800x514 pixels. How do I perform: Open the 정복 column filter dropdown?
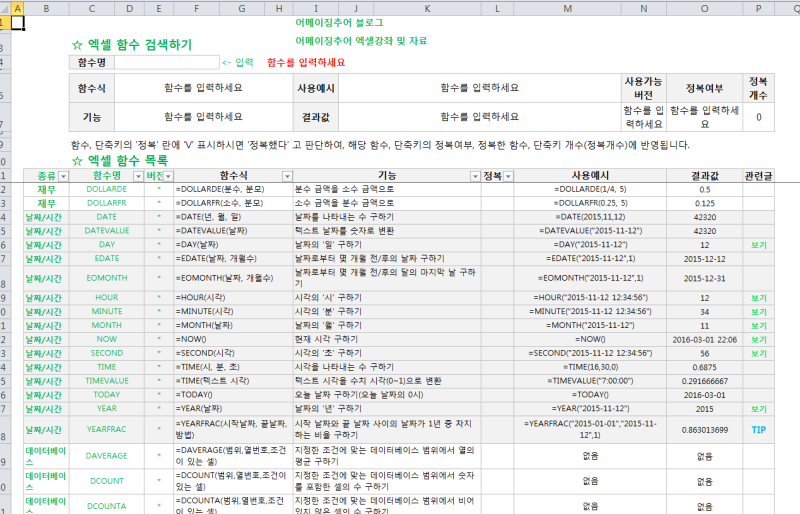[508, 176]
